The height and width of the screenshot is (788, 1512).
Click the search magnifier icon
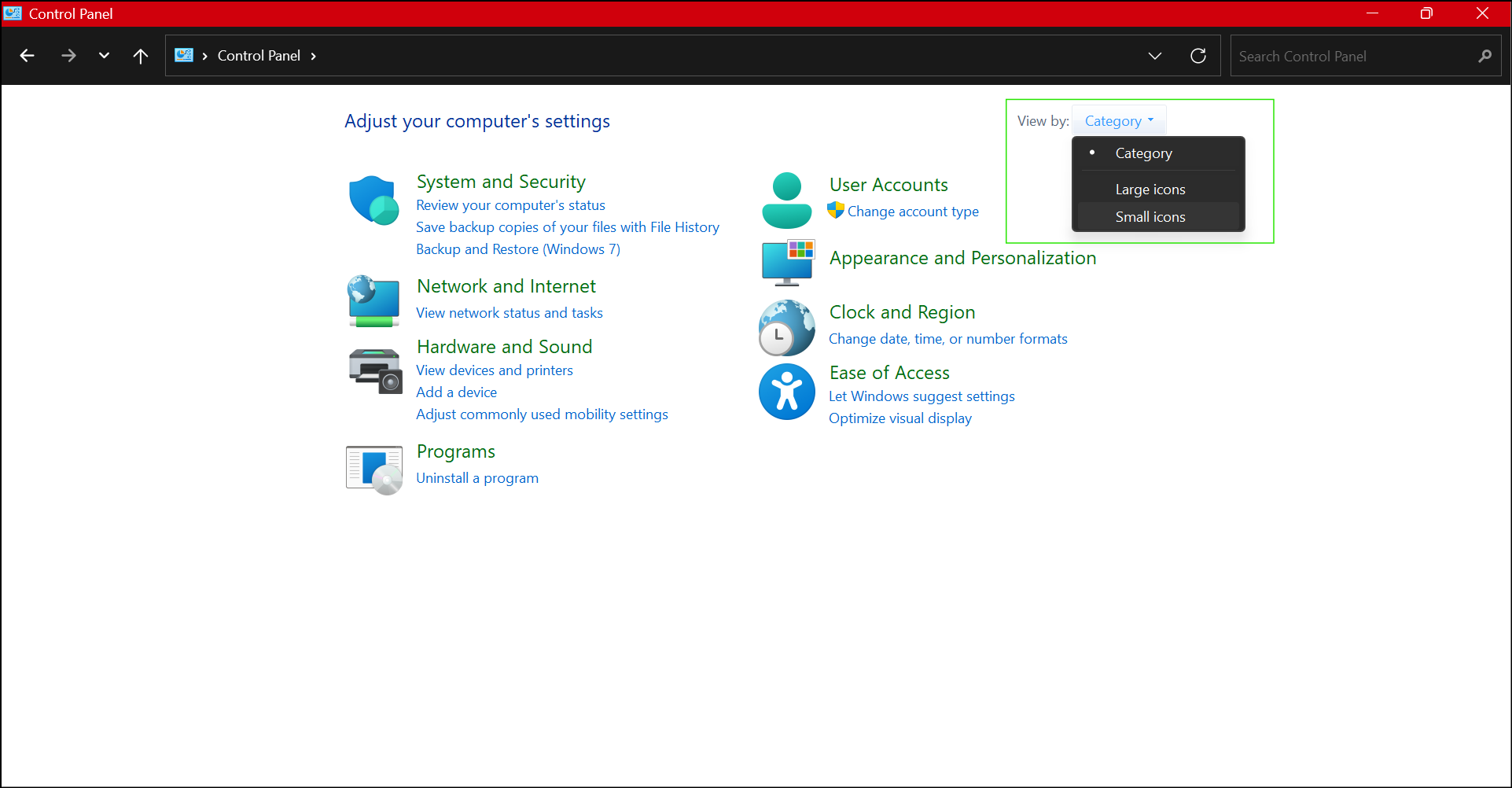coord(1484,56)
